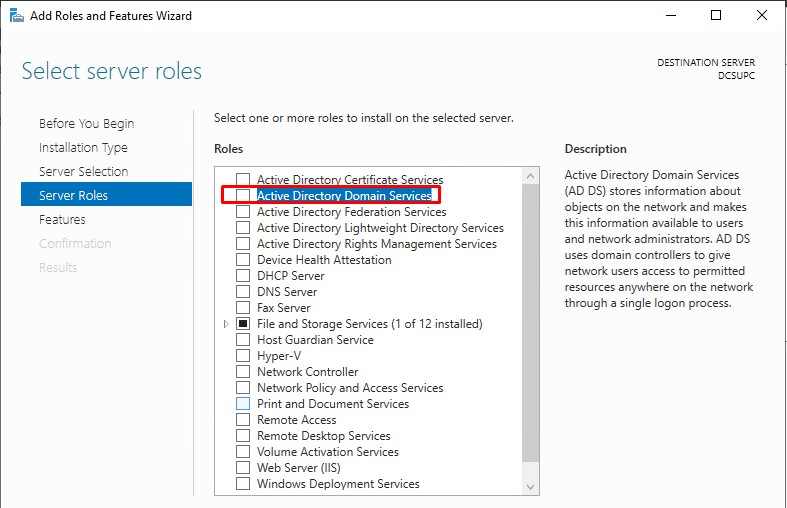Click the roles list scroll down arrow
Image resolution: width=787 pixels, height=508 pixels.
(x=531, y=485)
